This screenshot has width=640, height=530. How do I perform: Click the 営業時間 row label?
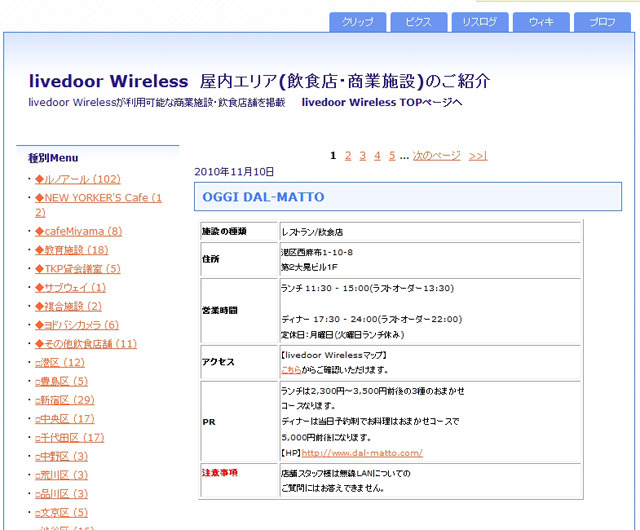[x=220, y=311]
